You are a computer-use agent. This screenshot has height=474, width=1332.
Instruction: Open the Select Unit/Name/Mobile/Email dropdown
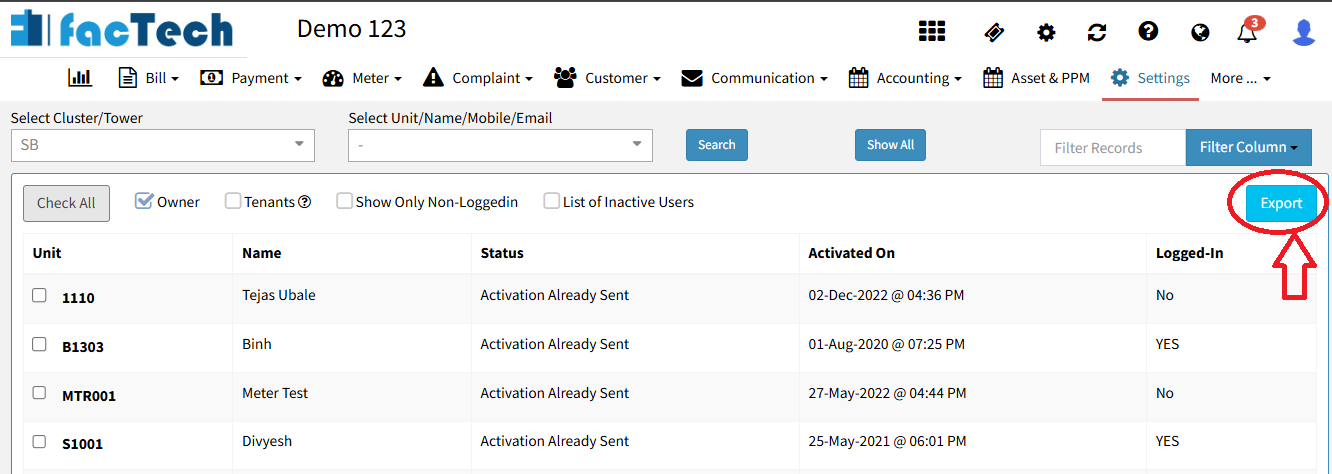click(500, 145)
